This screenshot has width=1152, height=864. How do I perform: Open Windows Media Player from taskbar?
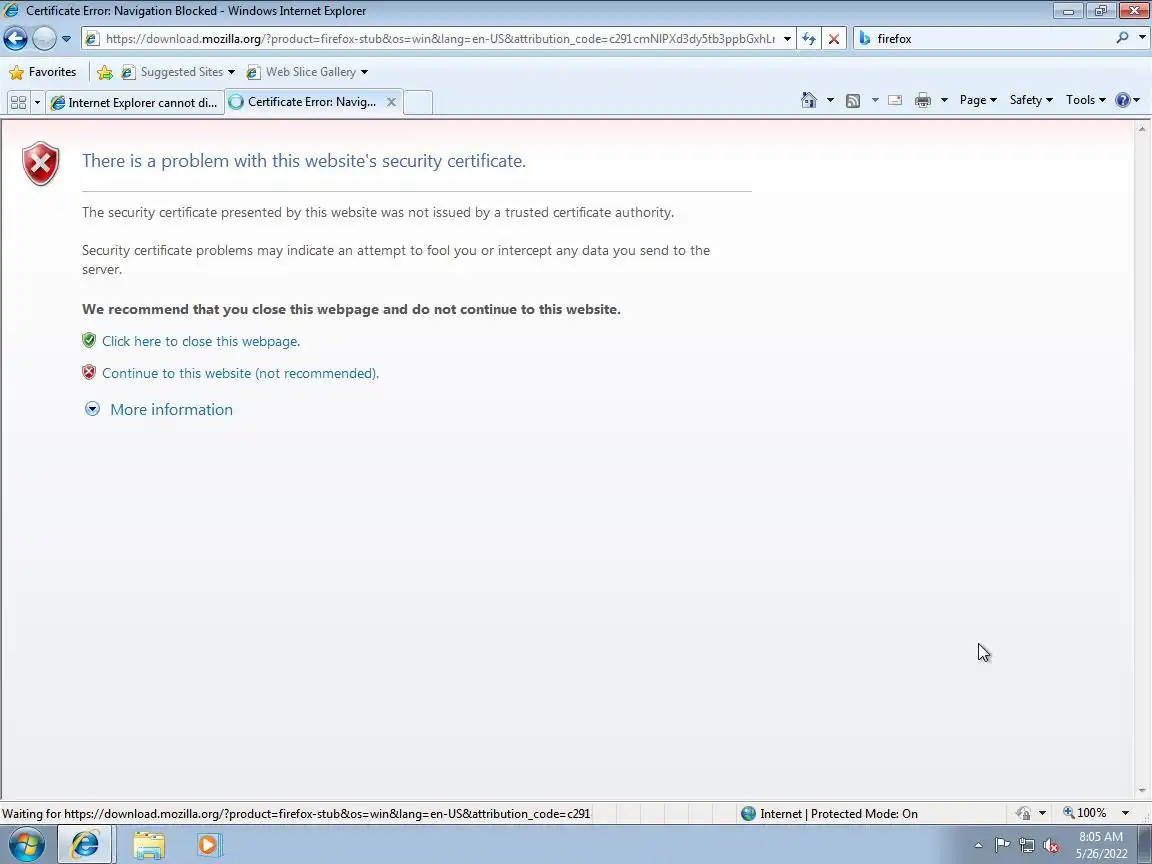click(x=208, y=845)
